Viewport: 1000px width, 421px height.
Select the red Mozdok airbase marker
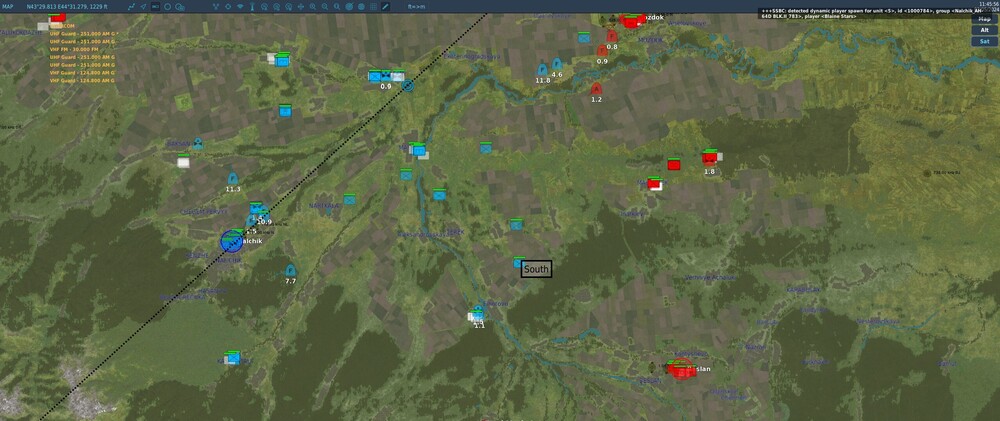coord(631,22)
